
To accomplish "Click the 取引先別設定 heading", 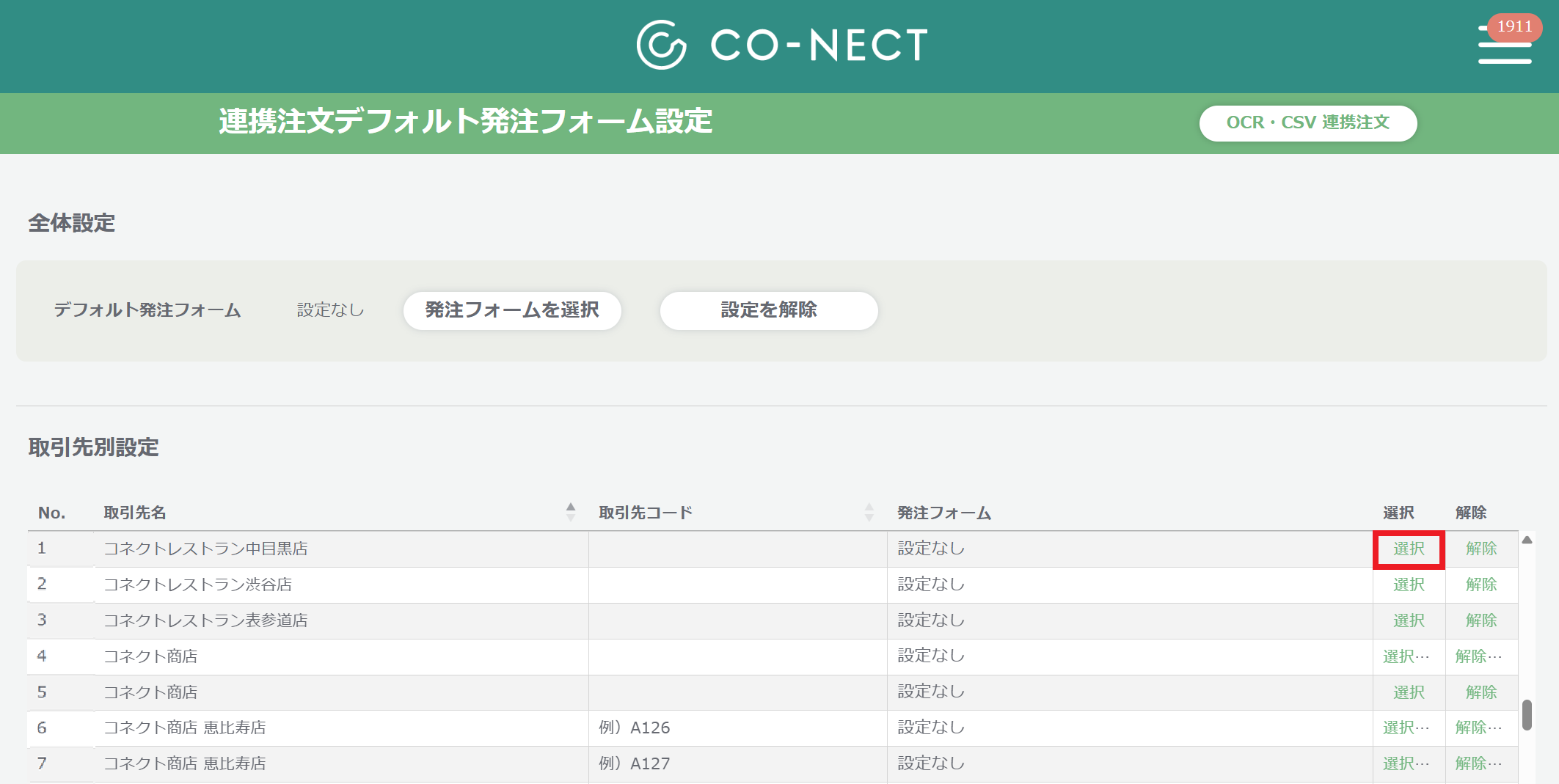I will point(93,447).
